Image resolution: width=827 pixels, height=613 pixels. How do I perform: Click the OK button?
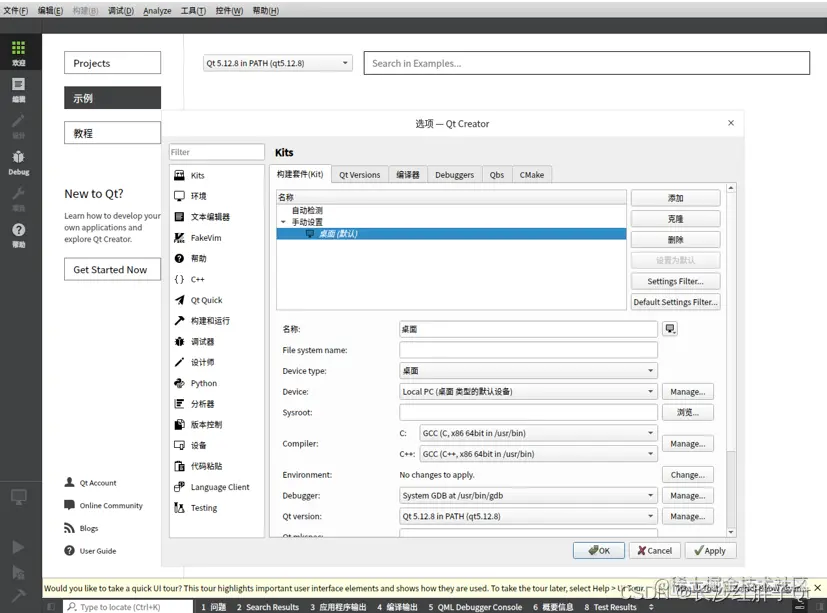click(599, 550)
